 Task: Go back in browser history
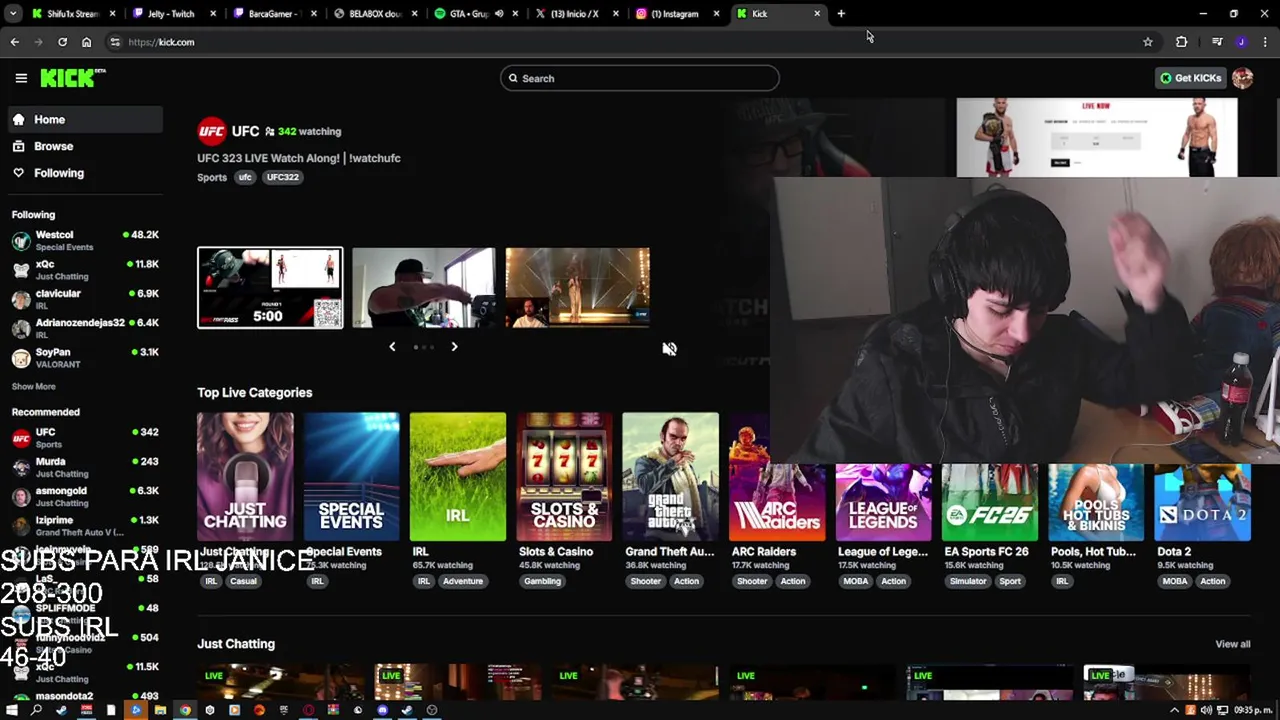click(x=14, y=42)
